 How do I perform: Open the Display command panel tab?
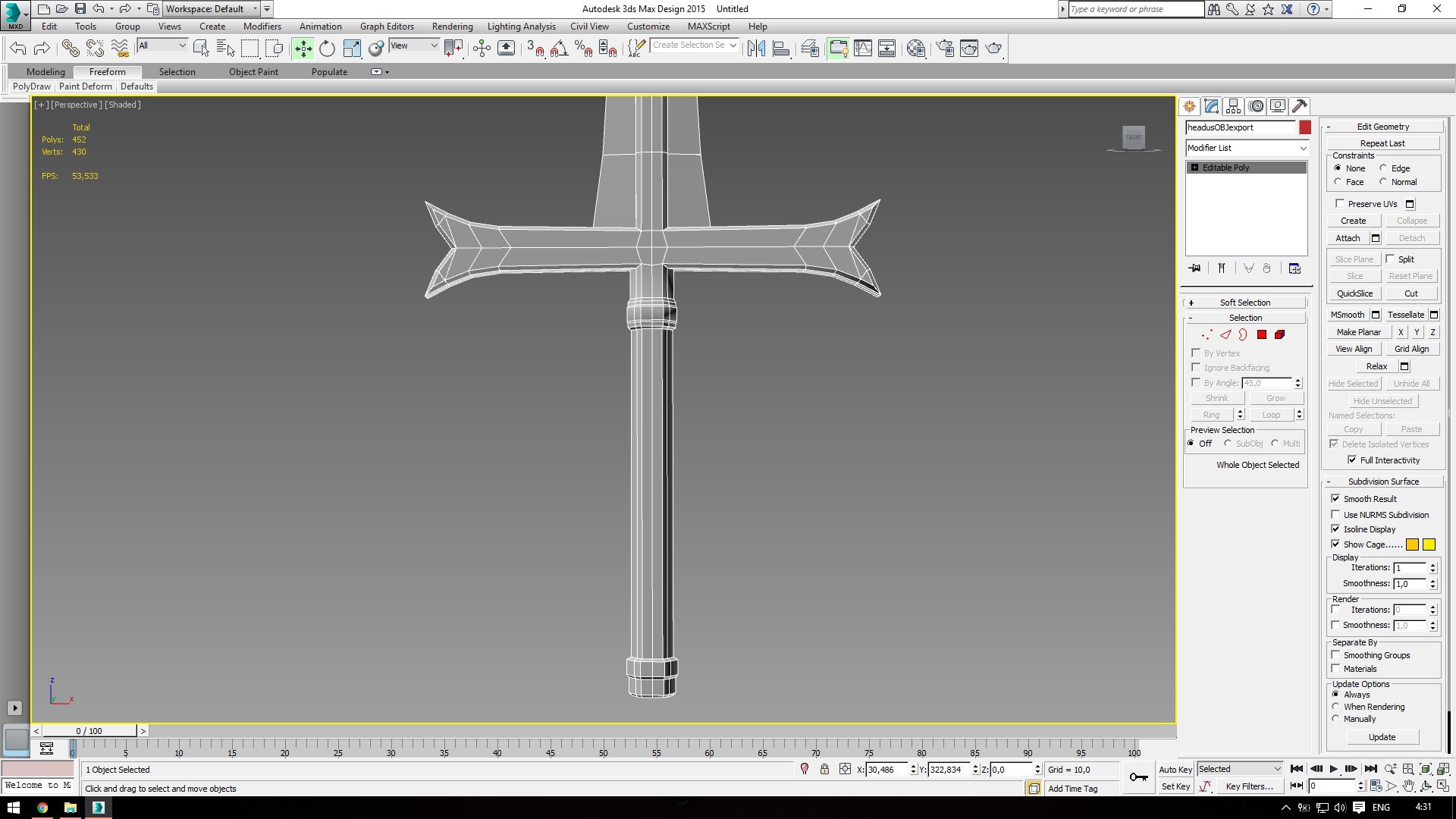click(x=1278, y=106)
